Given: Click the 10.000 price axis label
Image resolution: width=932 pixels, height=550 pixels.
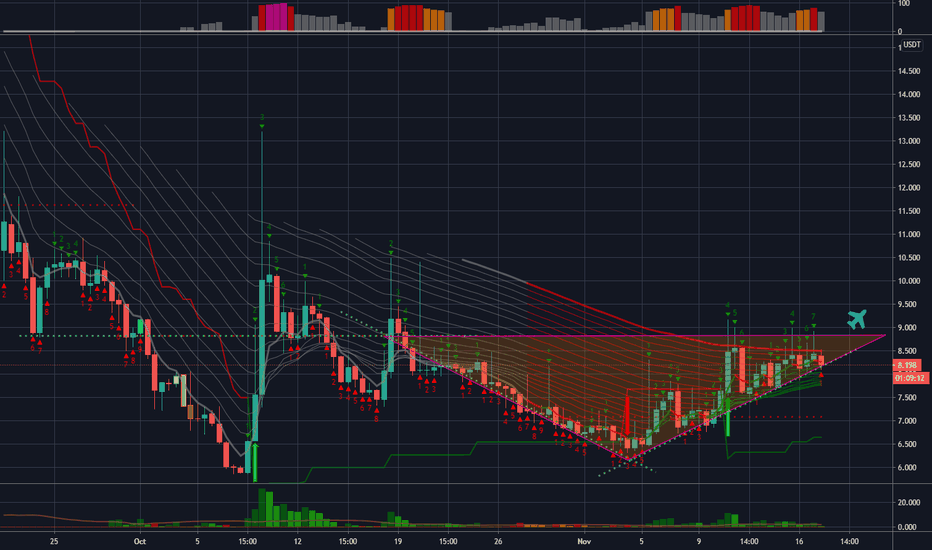Looking at the screenshot, I should 908,281.
